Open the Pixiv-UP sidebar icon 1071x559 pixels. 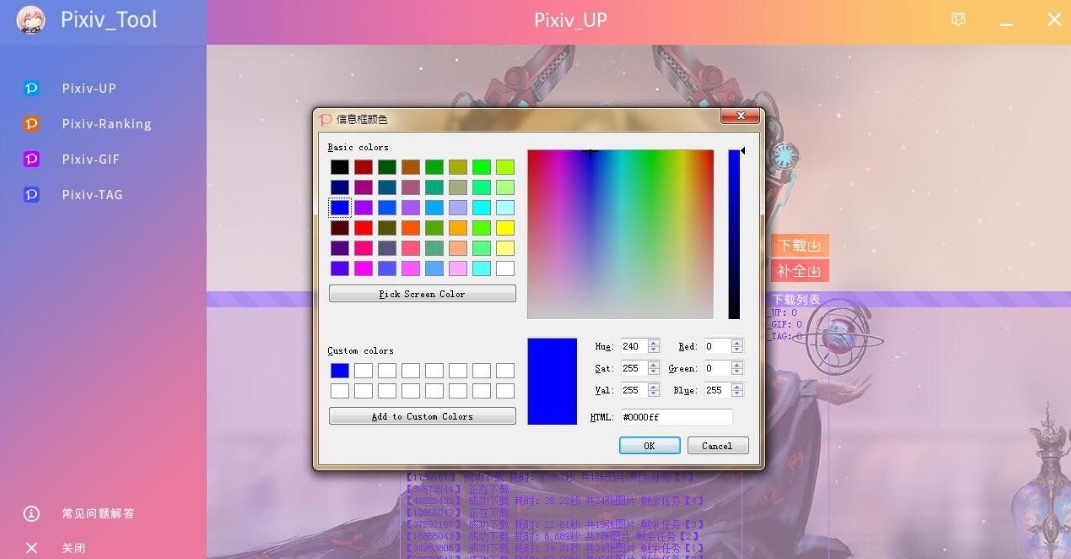pos(31,88)
